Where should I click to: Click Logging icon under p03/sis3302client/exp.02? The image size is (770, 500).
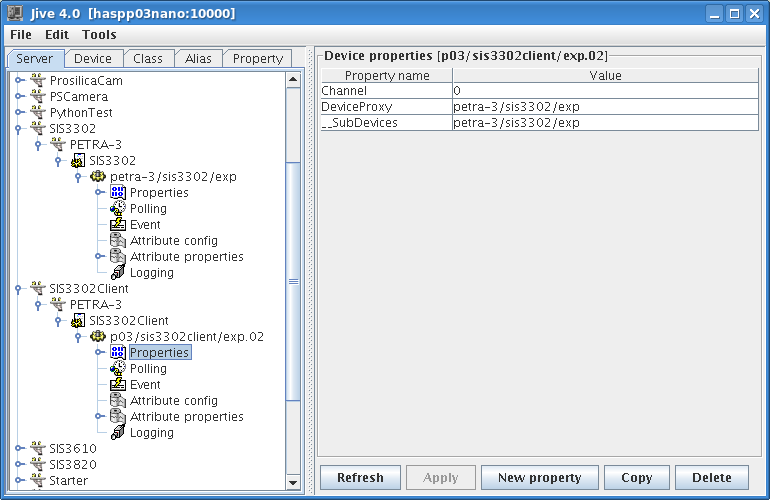[118, 432]
